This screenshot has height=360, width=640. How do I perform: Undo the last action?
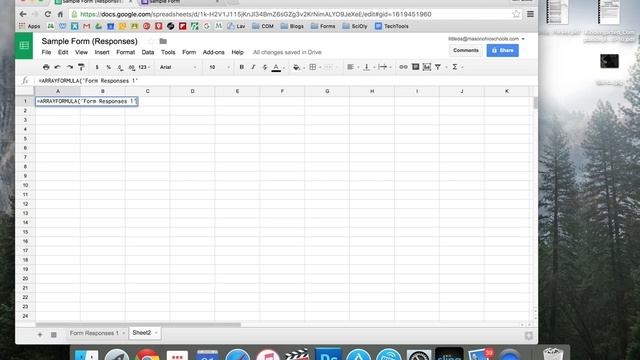[x=58, y=67]
